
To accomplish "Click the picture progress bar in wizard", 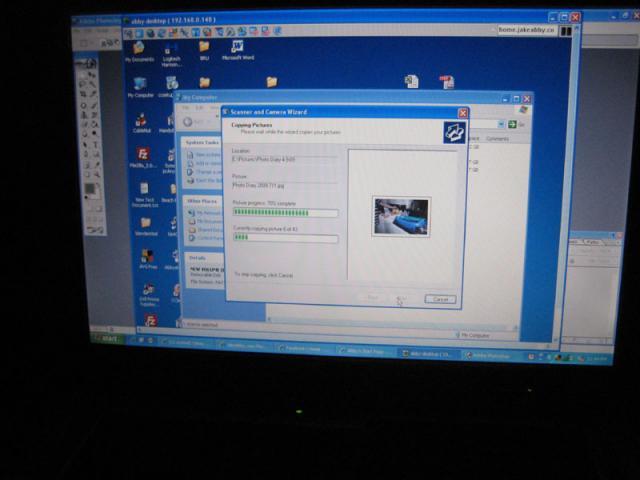I will [x=285, y=213].
